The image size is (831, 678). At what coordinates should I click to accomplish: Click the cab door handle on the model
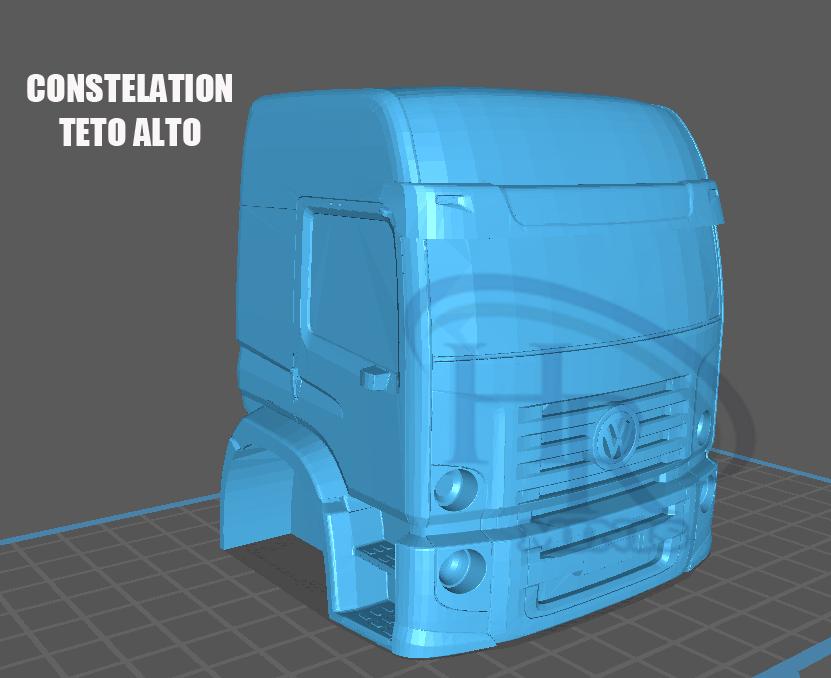pyautogui.click(x=377, y=377)
